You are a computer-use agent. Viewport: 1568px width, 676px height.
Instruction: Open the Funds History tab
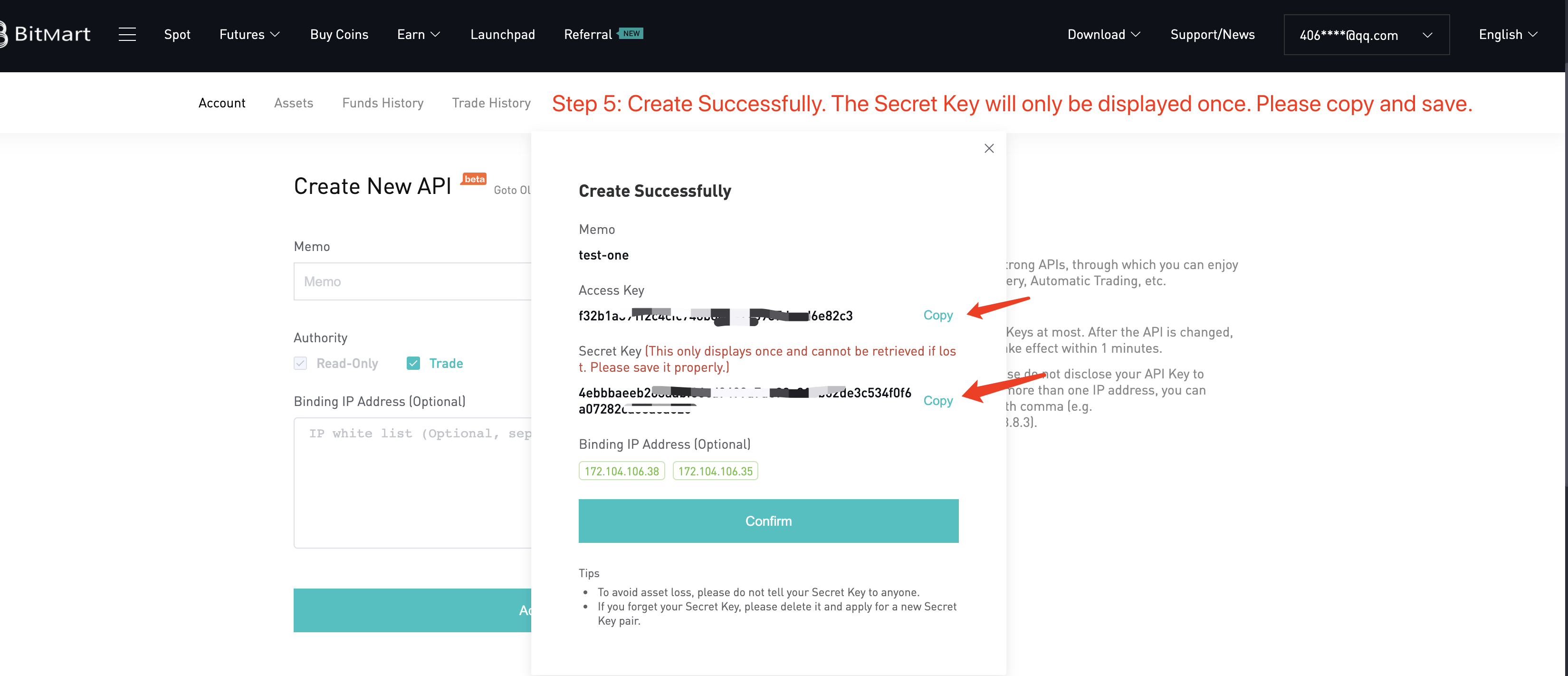click(382, 102)
